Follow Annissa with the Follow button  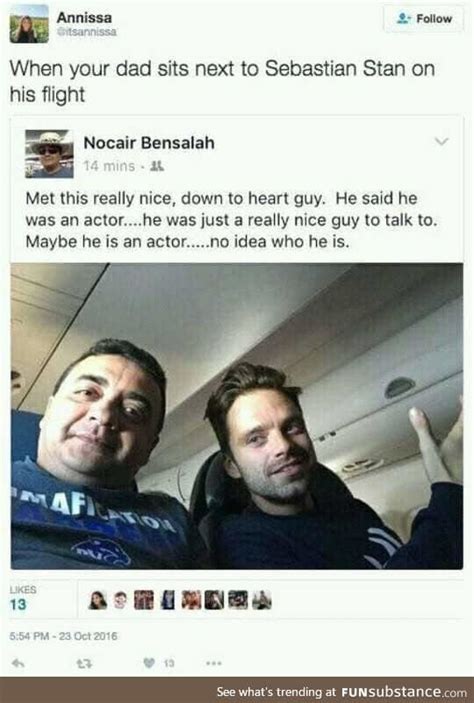click(423, 19)
